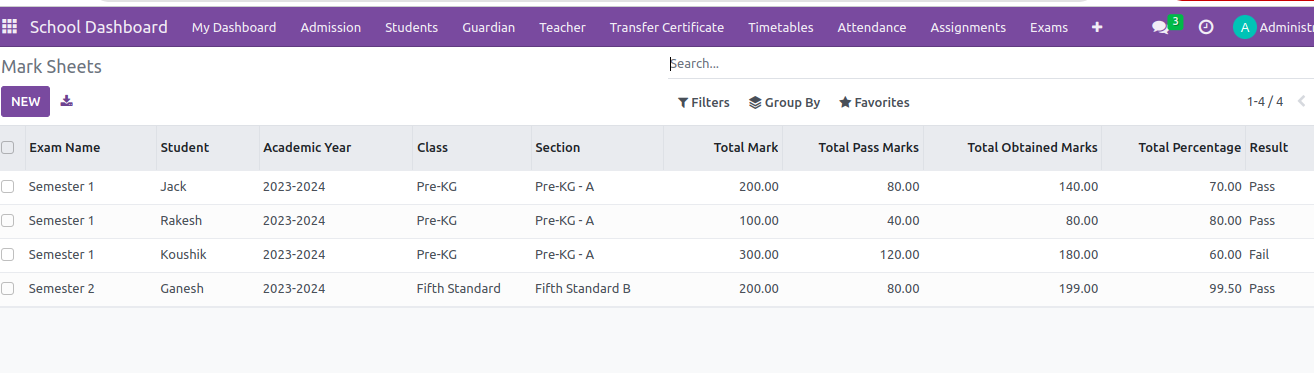Click the plus icon for more menus
The image size is (1314, 373).
click(1097, 27)
